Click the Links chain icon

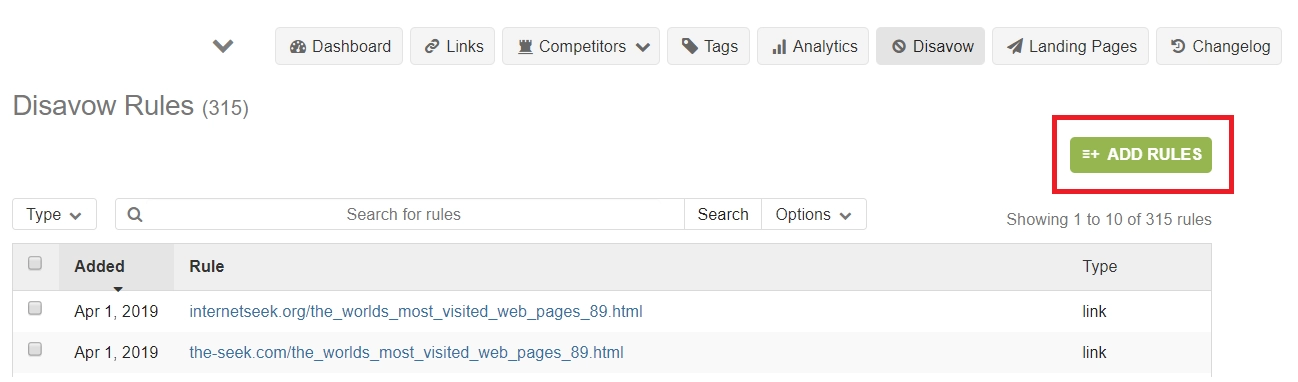point(431,46)
